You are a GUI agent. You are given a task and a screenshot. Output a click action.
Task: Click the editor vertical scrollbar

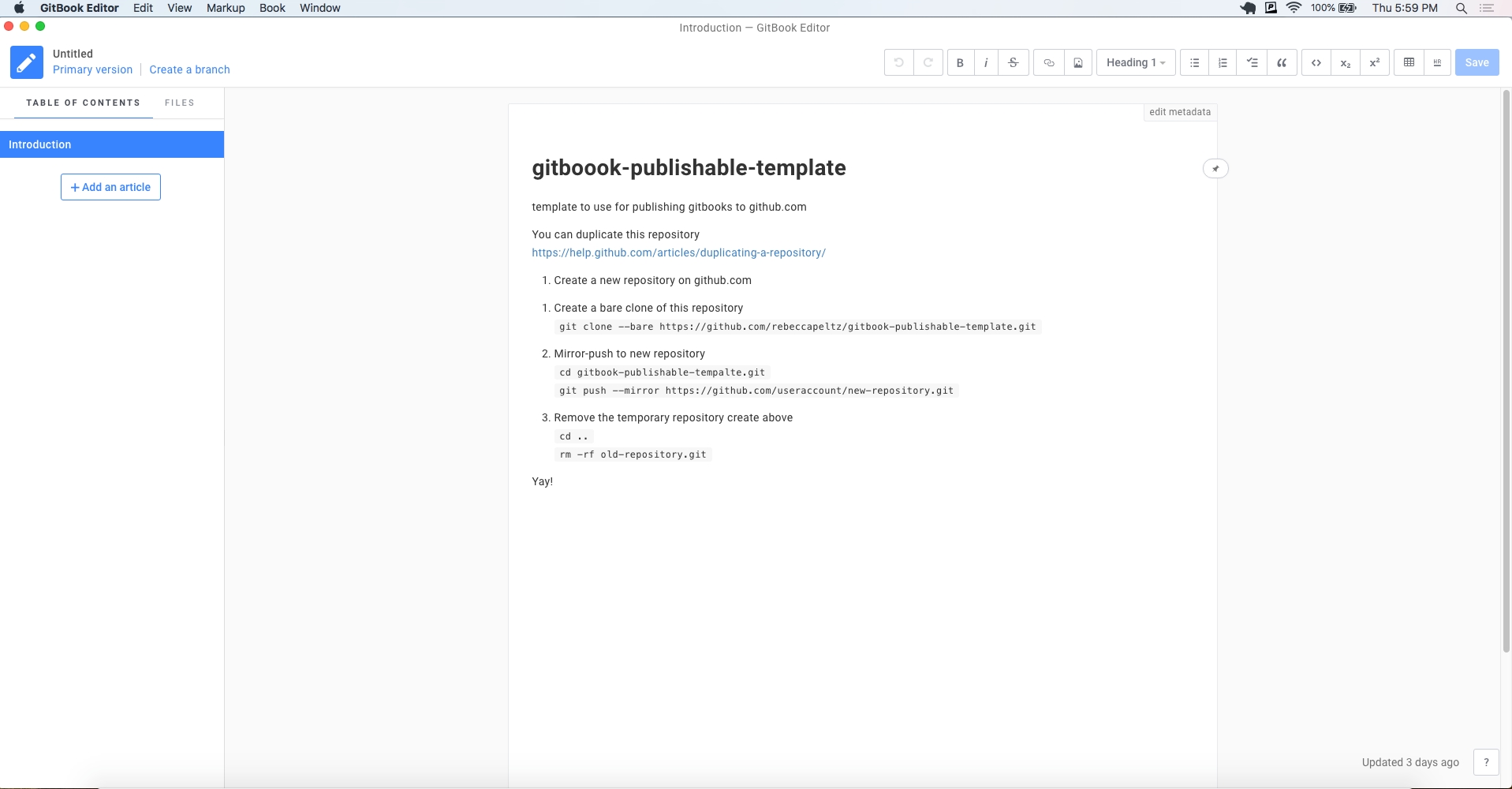click(1506, 371)
